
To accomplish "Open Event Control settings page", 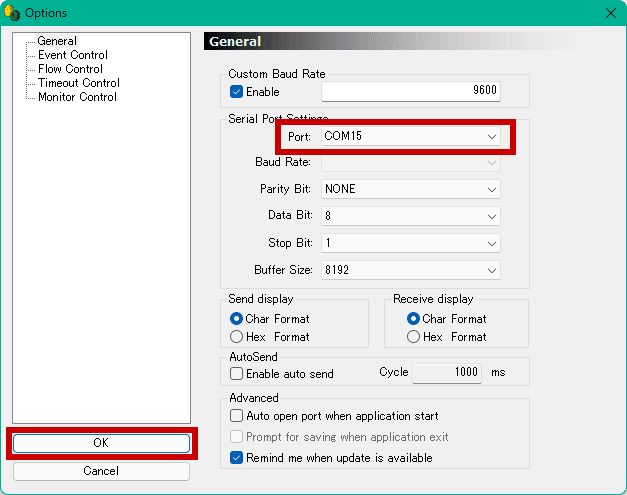I will point(72,55).
